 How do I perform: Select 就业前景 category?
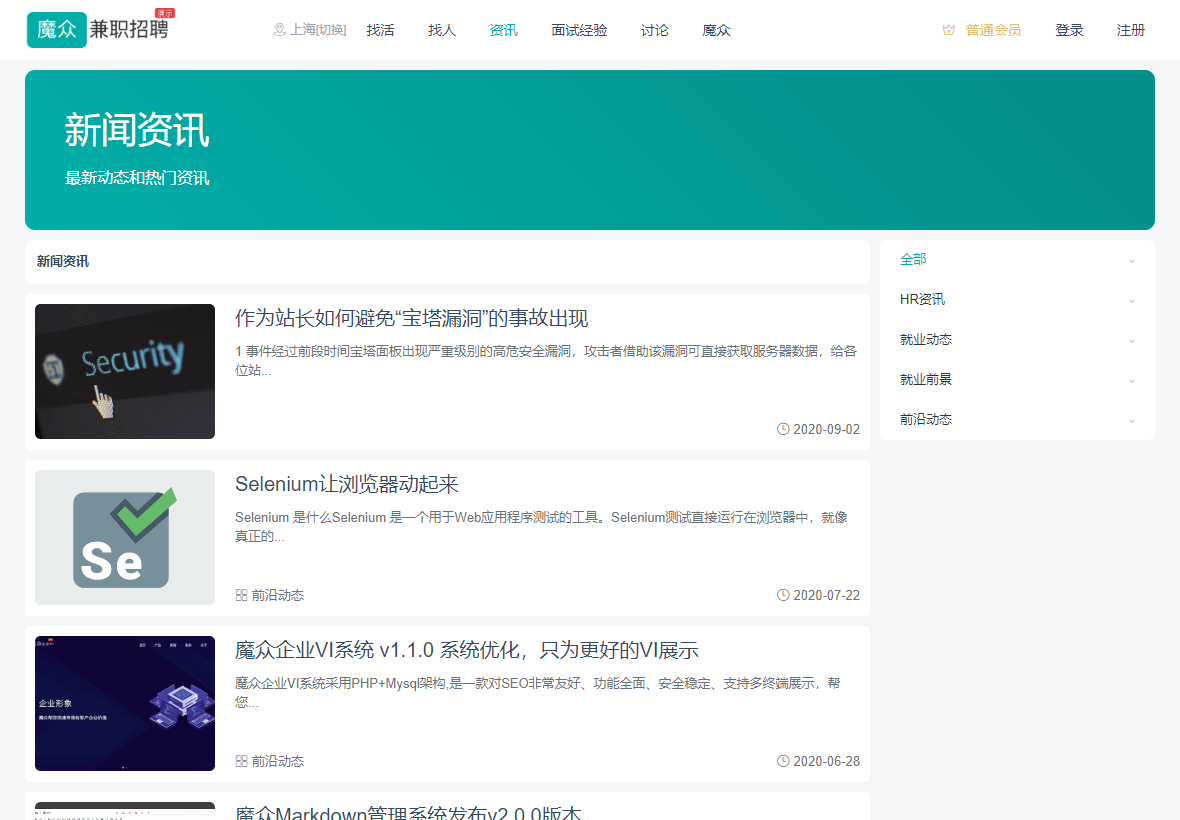pyautogui.click(x=926, y=379)
